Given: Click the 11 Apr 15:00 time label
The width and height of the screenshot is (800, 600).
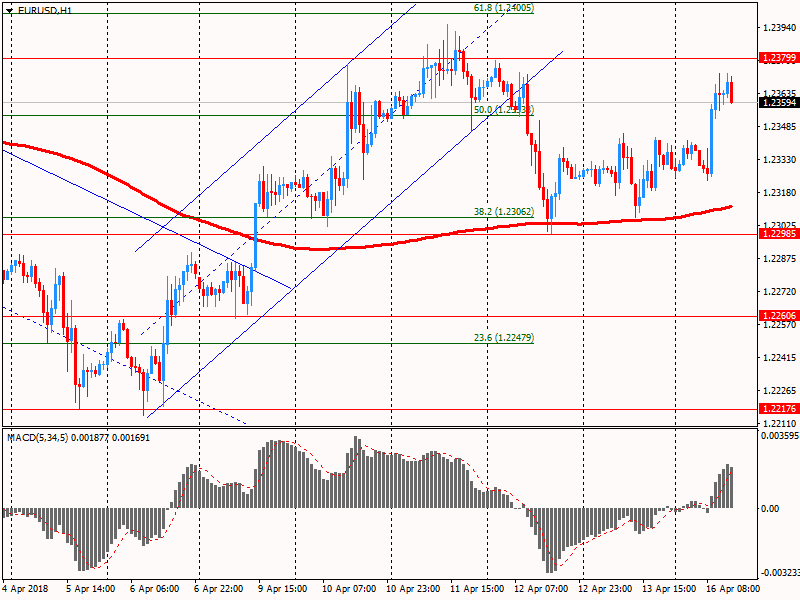Looking at the screenshot, I should click(x=477, y=589).
